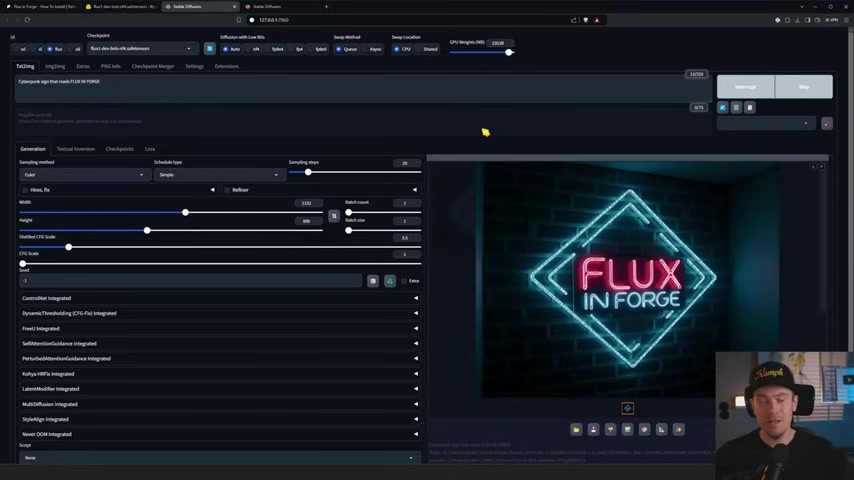This screenshot has width=854, height=480.
Task: Click the Brave shield icon
Action: [585, 20]
